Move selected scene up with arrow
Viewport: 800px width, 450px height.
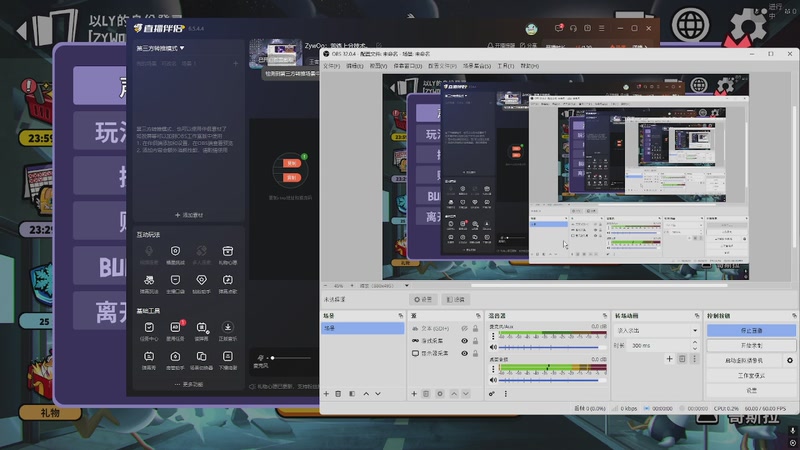click(366, 394)
